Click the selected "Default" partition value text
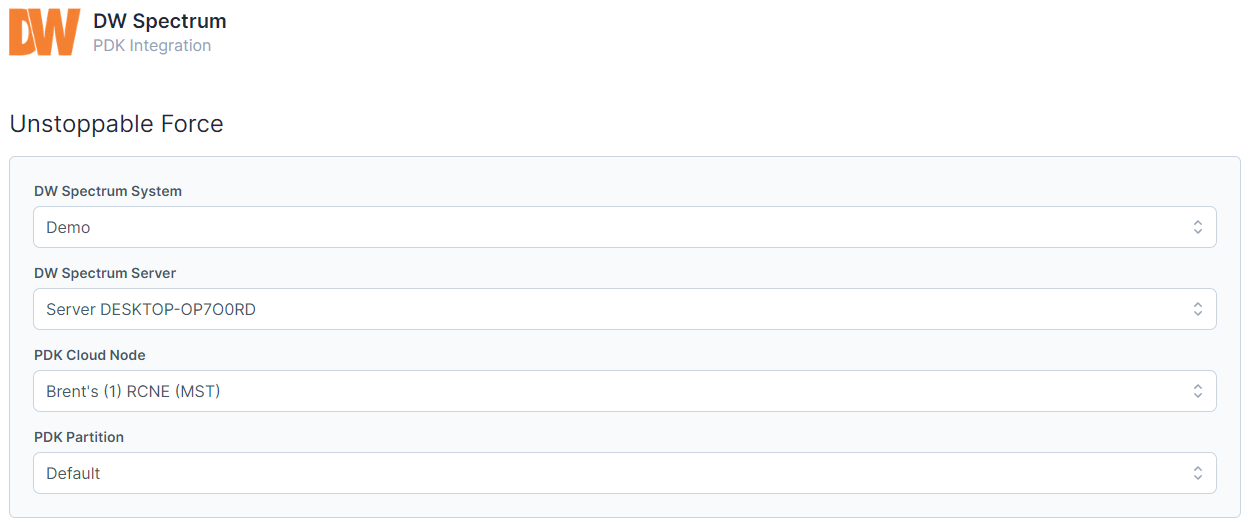 73,474
